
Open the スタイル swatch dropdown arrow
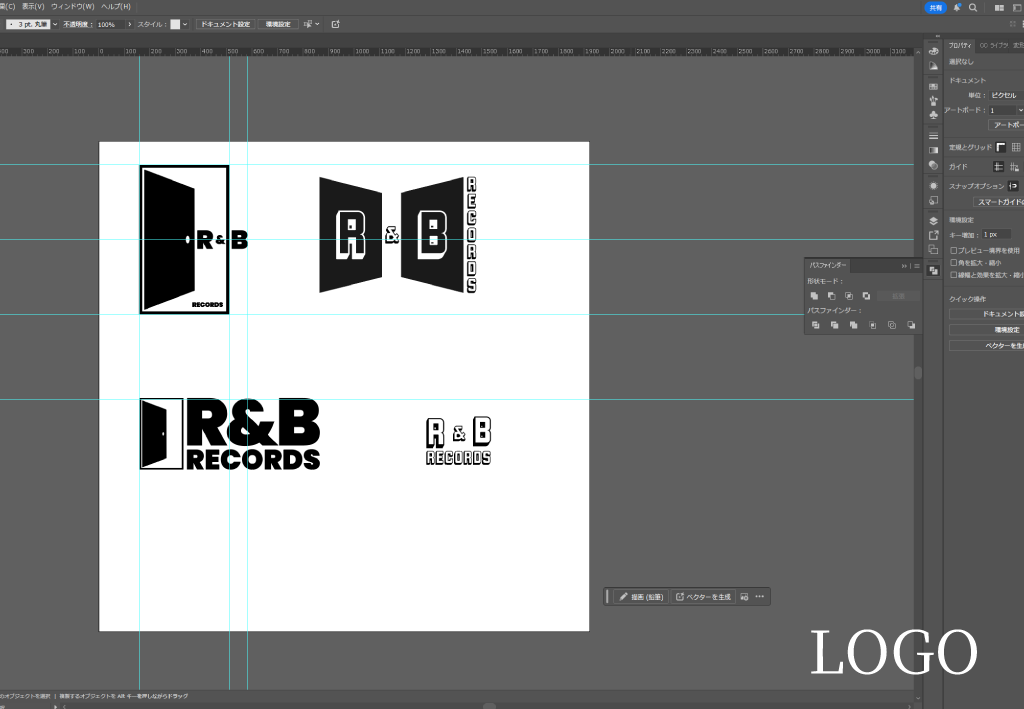[186, 24]
